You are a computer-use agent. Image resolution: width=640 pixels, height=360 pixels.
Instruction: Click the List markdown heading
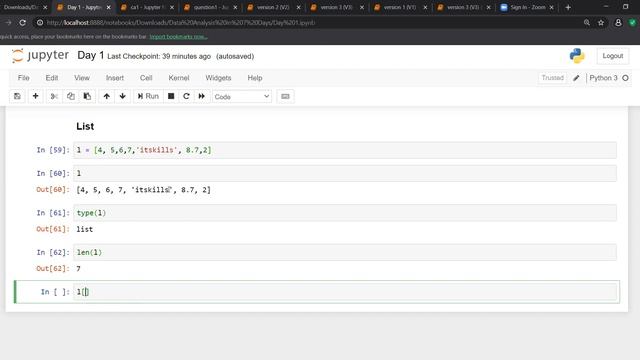pyautogui.click(x=85, y=127)
